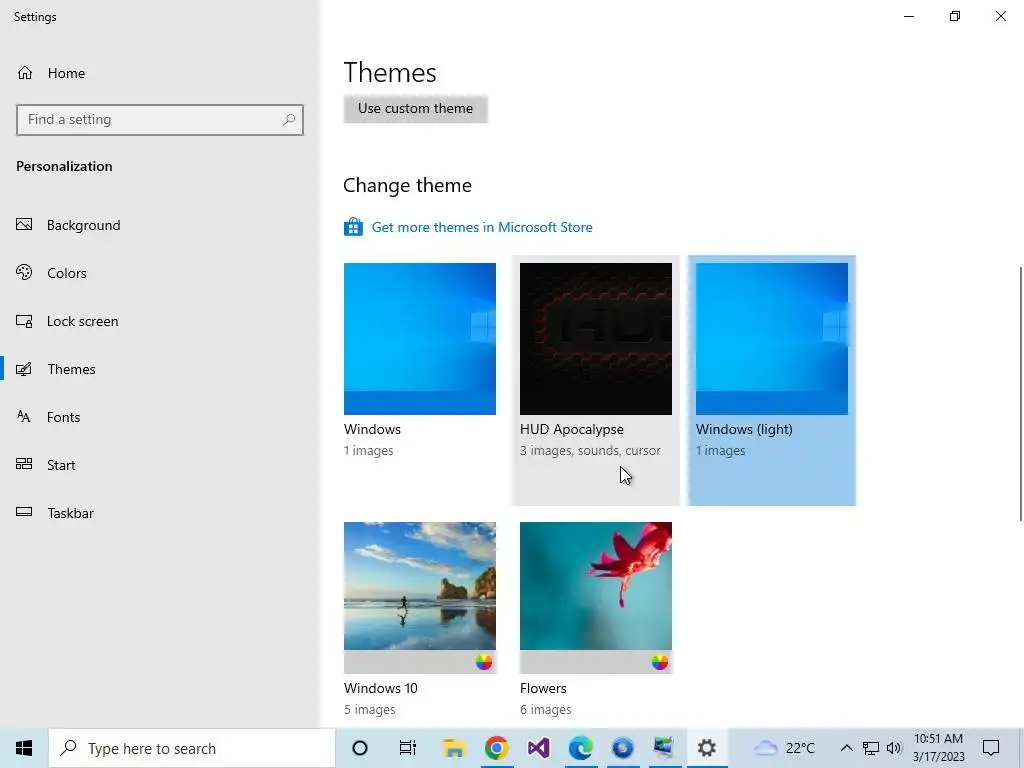This screenshot has height=768, width=1024.
Task: Open the clock showing 10:51 AM
Action: coord(938,748)
